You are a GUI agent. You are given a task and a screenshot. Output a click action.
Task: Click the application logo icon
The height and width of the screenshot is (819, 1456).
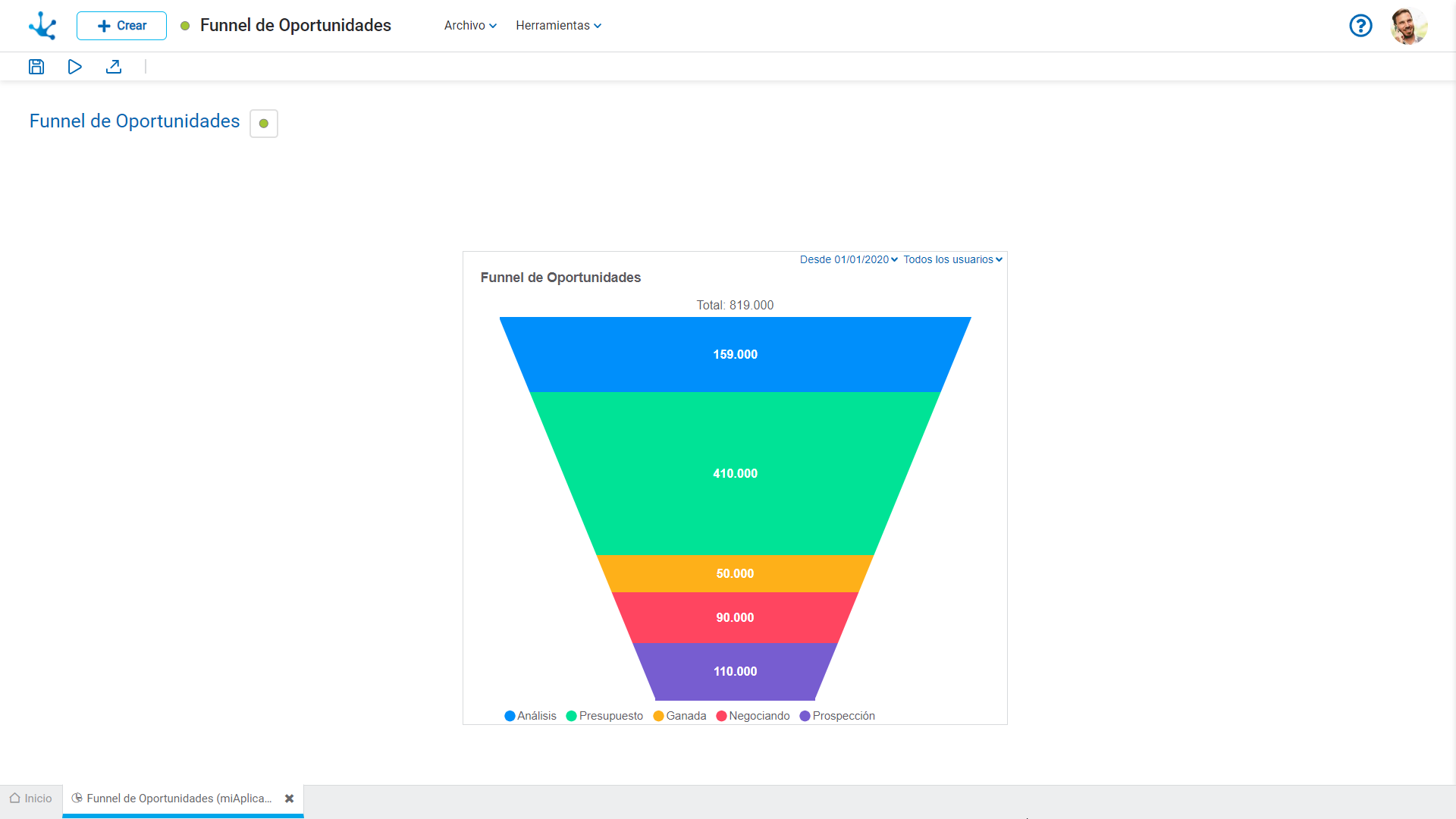pyautogui.click(x=42, y=26)
